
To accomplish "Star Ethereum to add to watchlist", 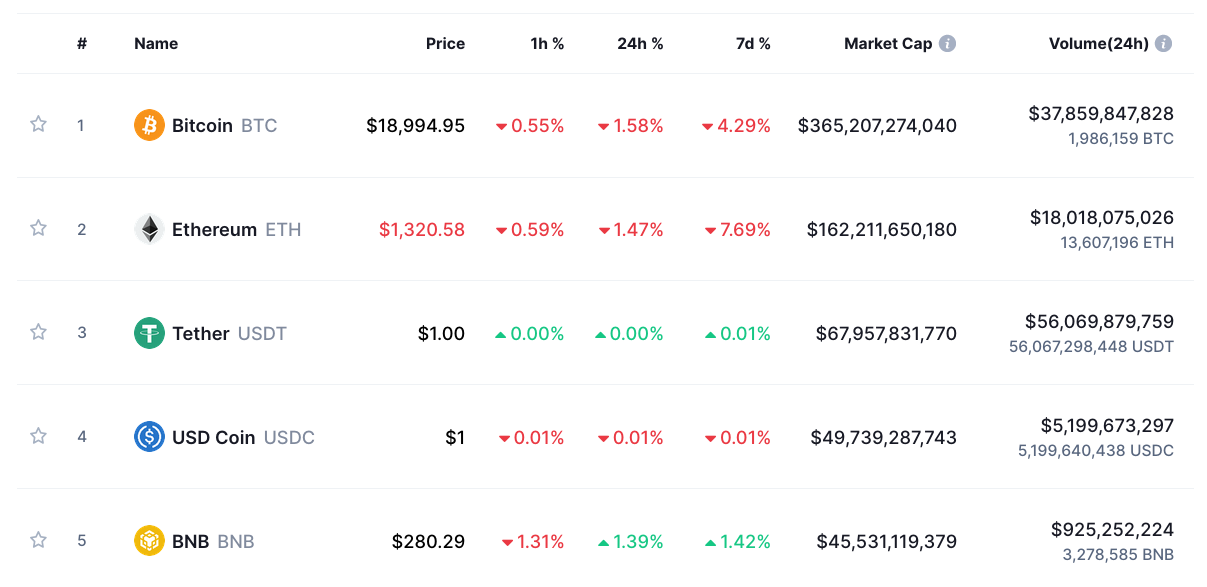I will coord(38,228).
